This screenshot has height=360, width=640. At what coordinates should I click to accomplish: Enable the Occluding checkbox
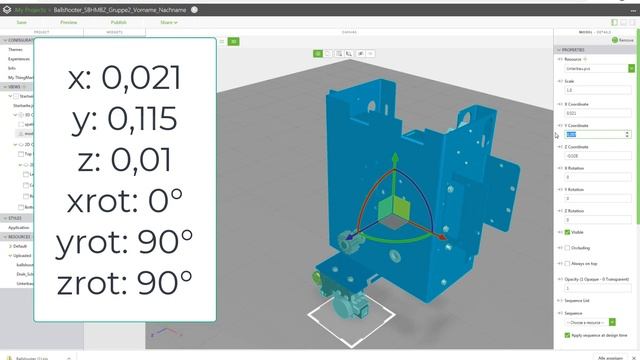(x=567, y=248)
